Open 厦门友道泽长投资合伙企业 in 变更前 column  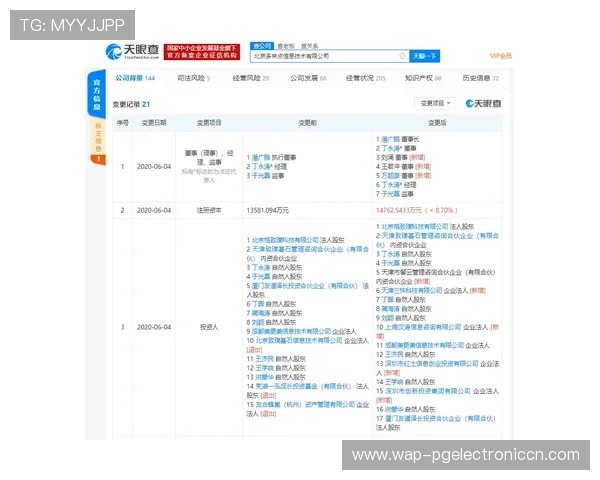305,286
